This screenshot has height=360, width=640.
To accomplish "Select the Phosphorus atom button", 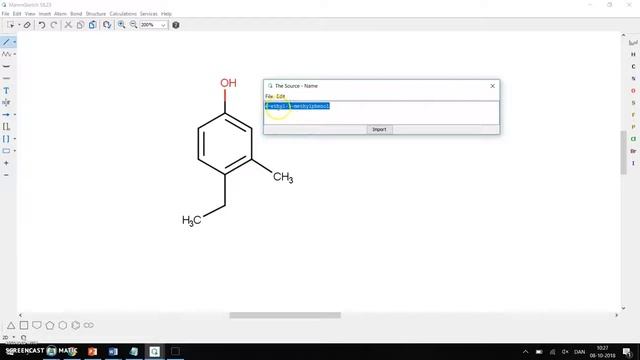I will click(633, 127).
